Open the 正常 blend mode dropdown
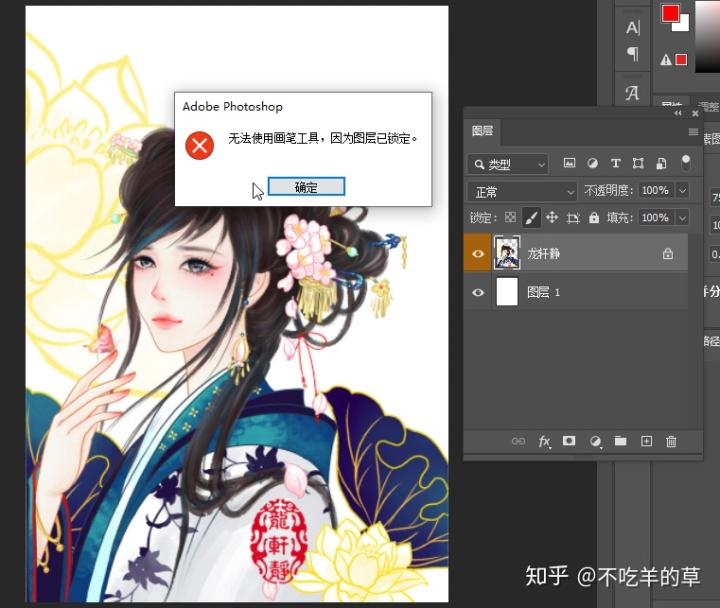Image resolution: width=720 pixels, height=608 pixels. point(522,191)
